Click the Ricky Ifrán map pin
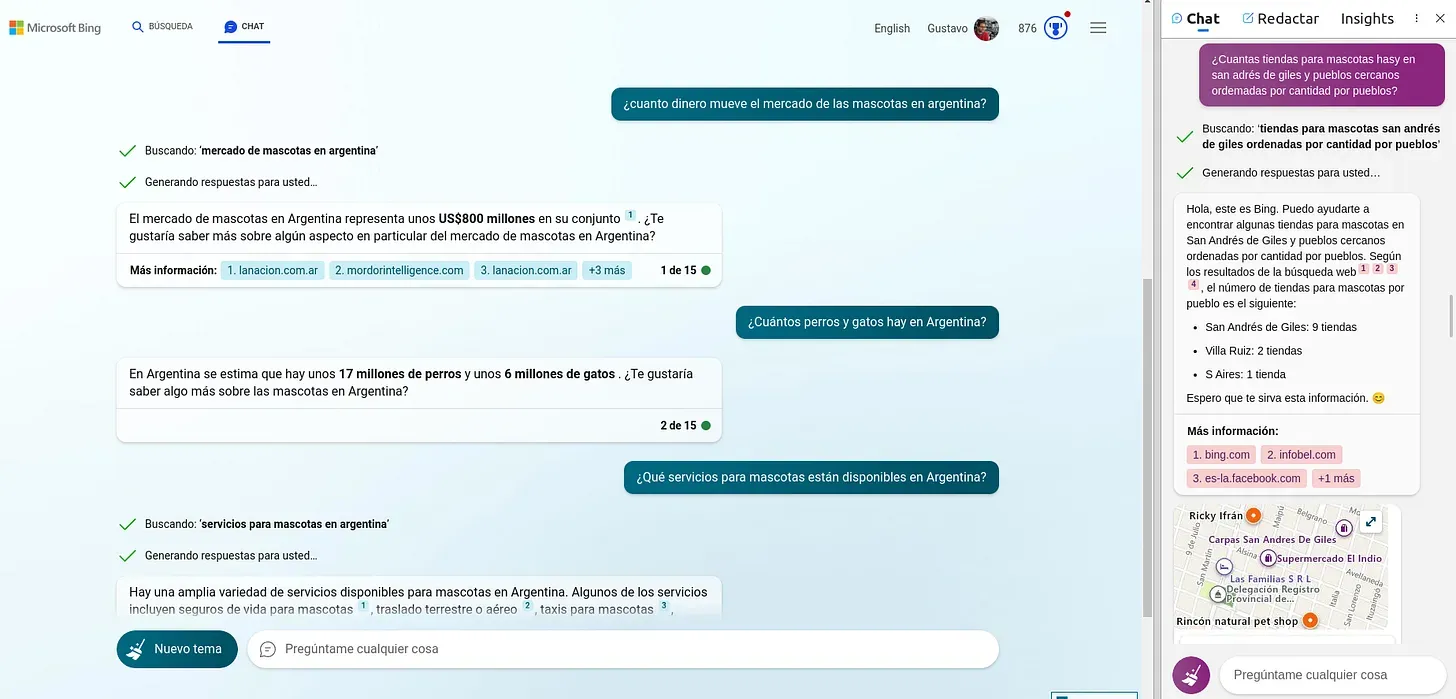Screen dimensions: 1456x699 [x=1253, y=515]
